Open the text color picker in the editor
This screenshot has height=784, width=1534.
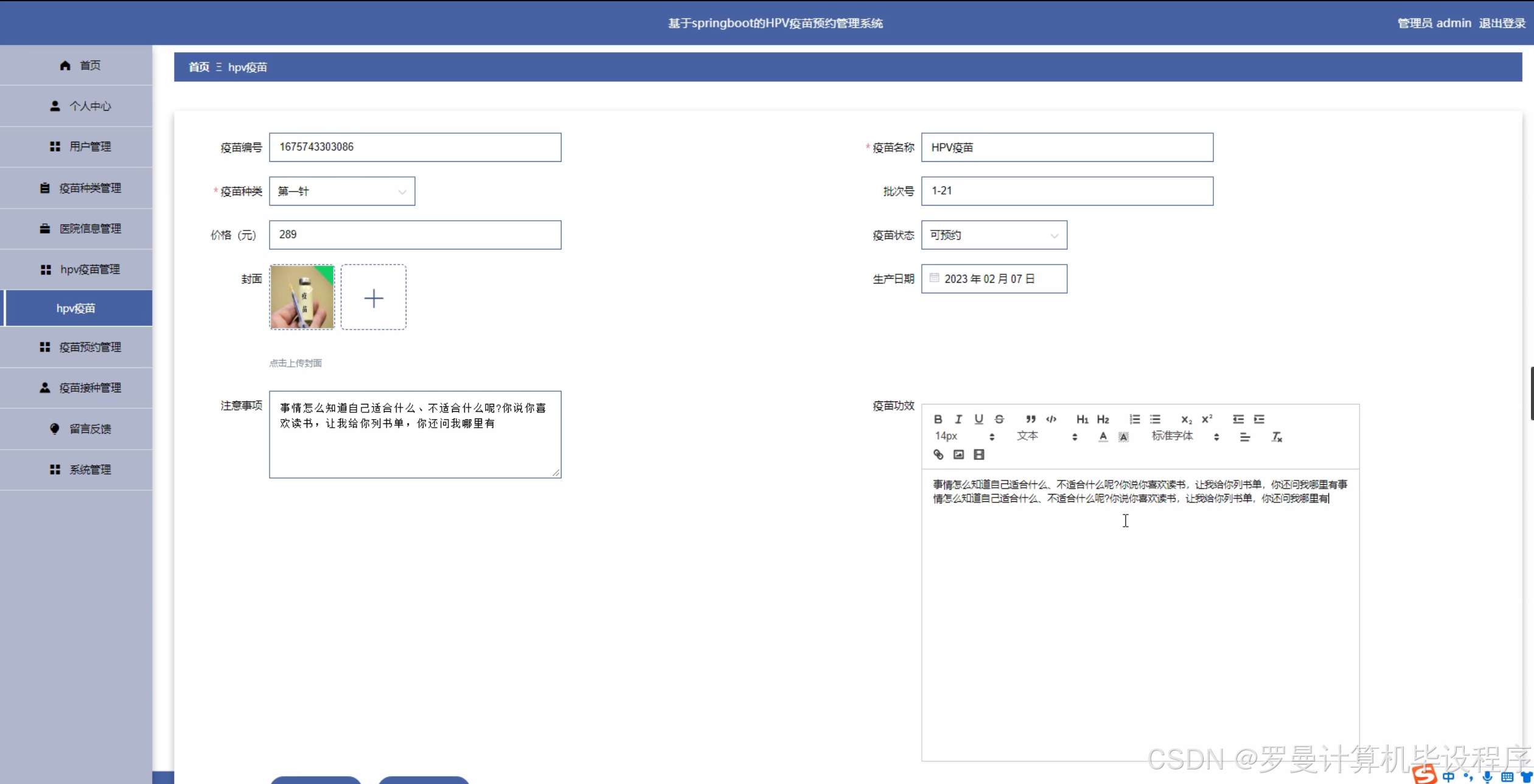tap(1103, 437)
